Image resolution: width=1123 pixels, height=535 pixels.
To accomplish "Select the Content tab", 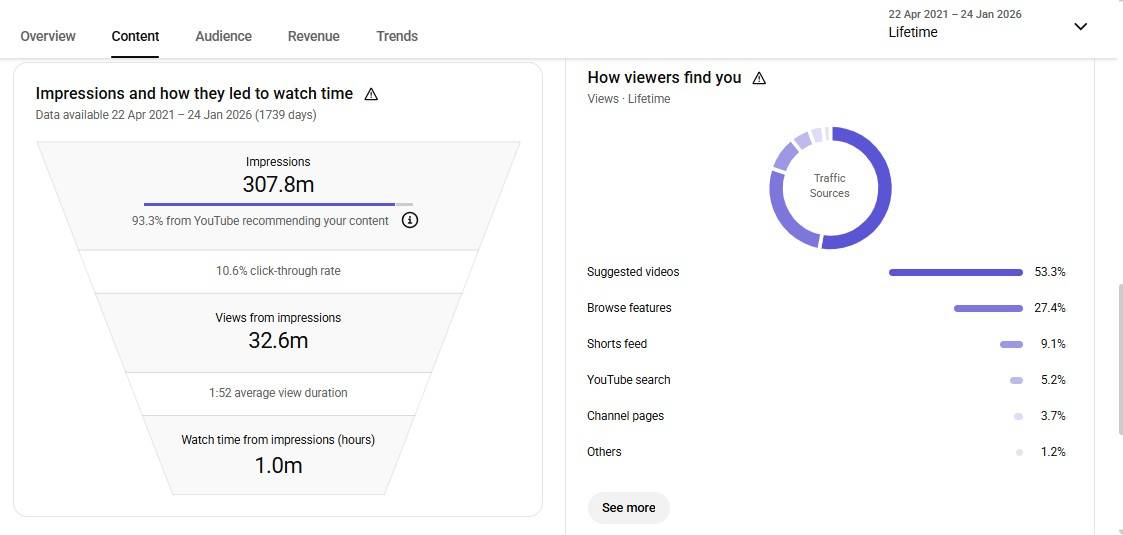I will (x=135, y=36).
